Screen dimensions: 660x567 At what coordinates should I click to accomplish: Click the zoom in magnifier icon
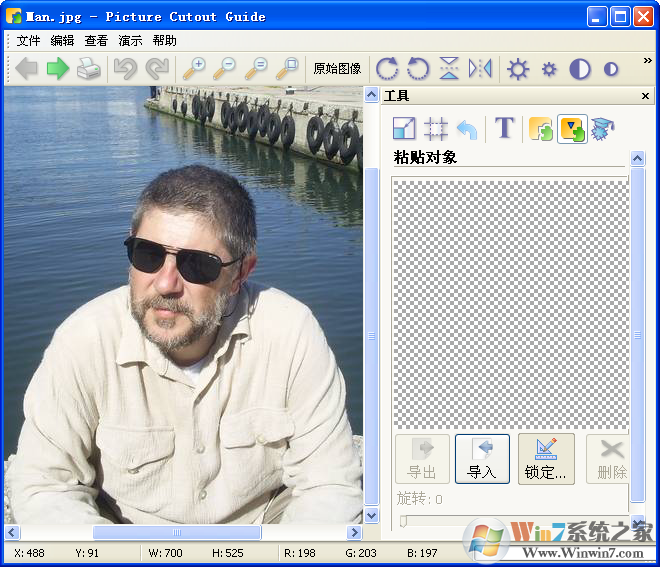pyautogui.click(x=193, y=69)
